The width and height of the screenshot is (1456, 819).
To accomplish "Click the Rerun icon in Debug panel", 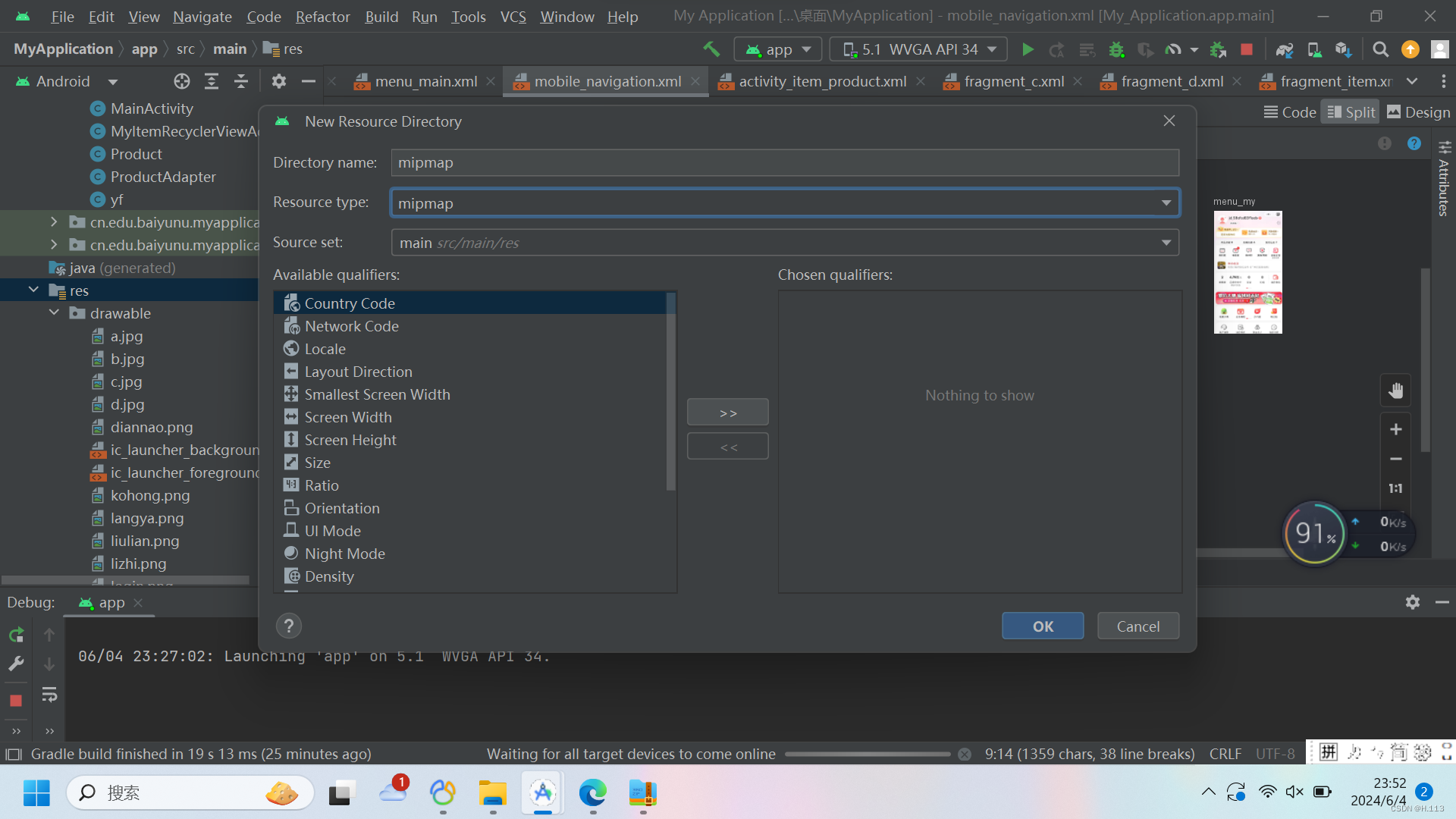I will (x=16, y=635).
